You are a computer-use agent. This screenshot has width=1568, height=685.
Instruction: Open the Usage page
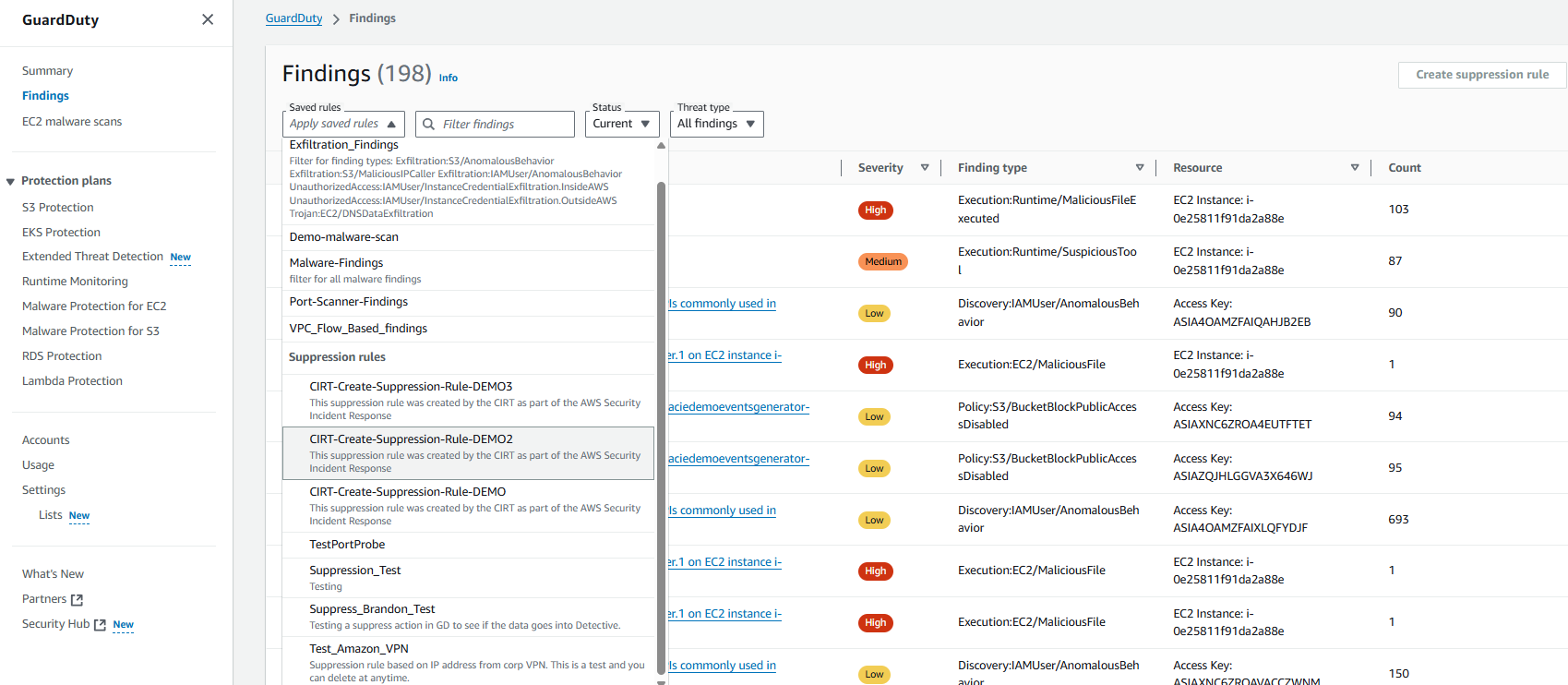[38, 465]
